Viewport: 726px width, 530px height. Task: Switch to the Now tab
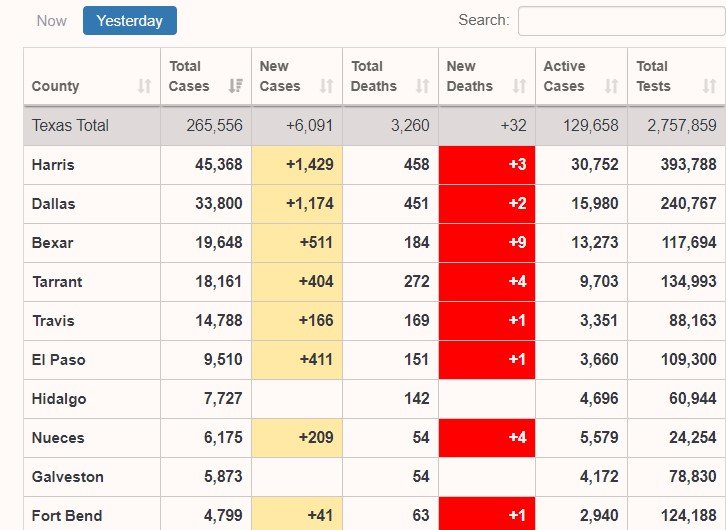52,21
